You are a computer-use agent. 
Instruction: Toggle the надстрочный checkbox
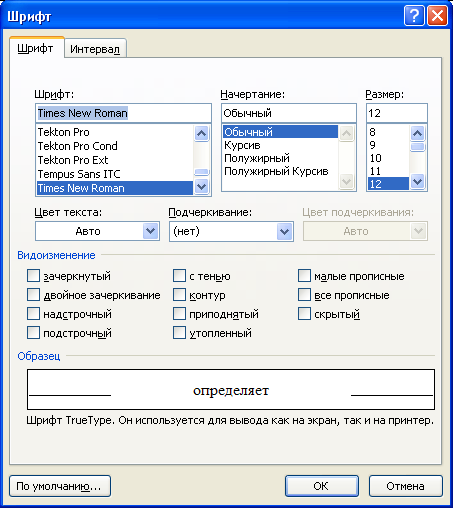[x=33, y=314]
